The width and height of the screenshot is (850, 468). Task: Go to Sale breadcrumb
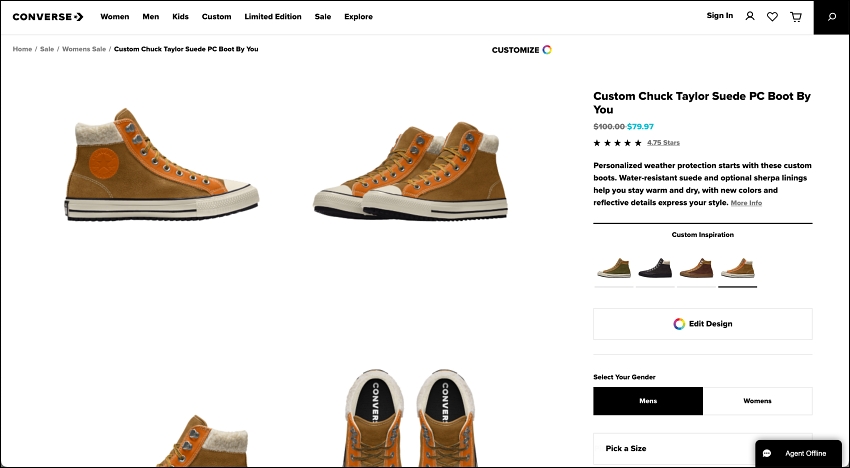click(x=47, y=49)
